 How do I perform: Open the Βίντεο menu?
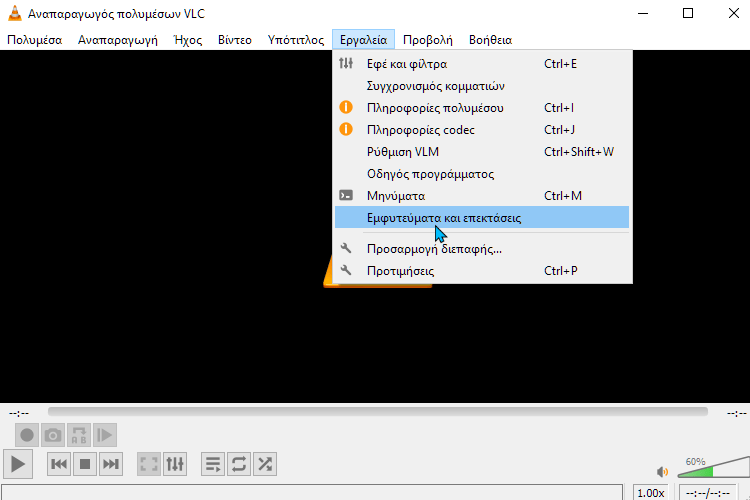(x=235, y=40)
